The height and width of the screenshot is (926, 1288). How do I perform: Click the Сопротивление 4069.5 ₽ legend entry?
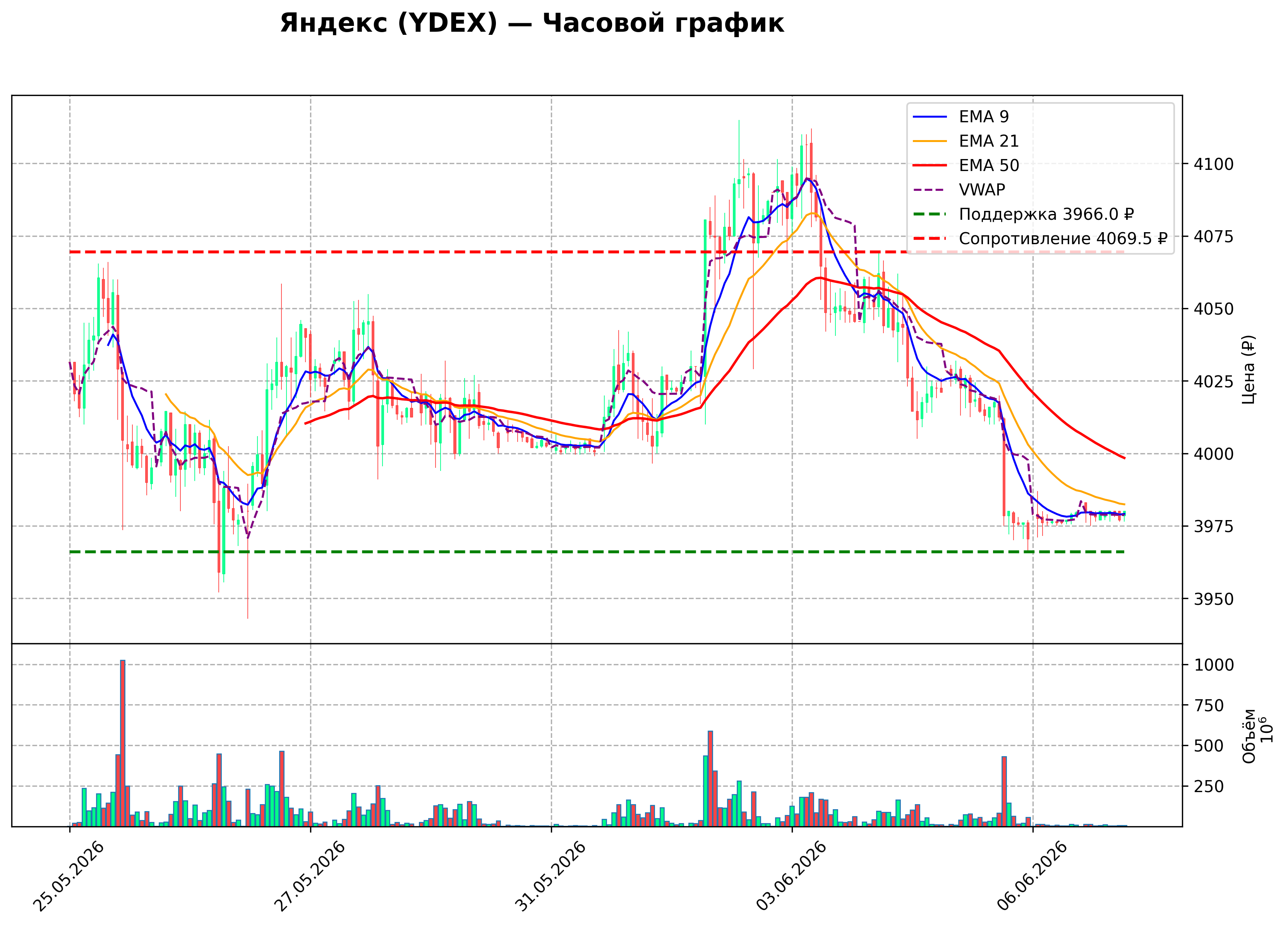1063,239
